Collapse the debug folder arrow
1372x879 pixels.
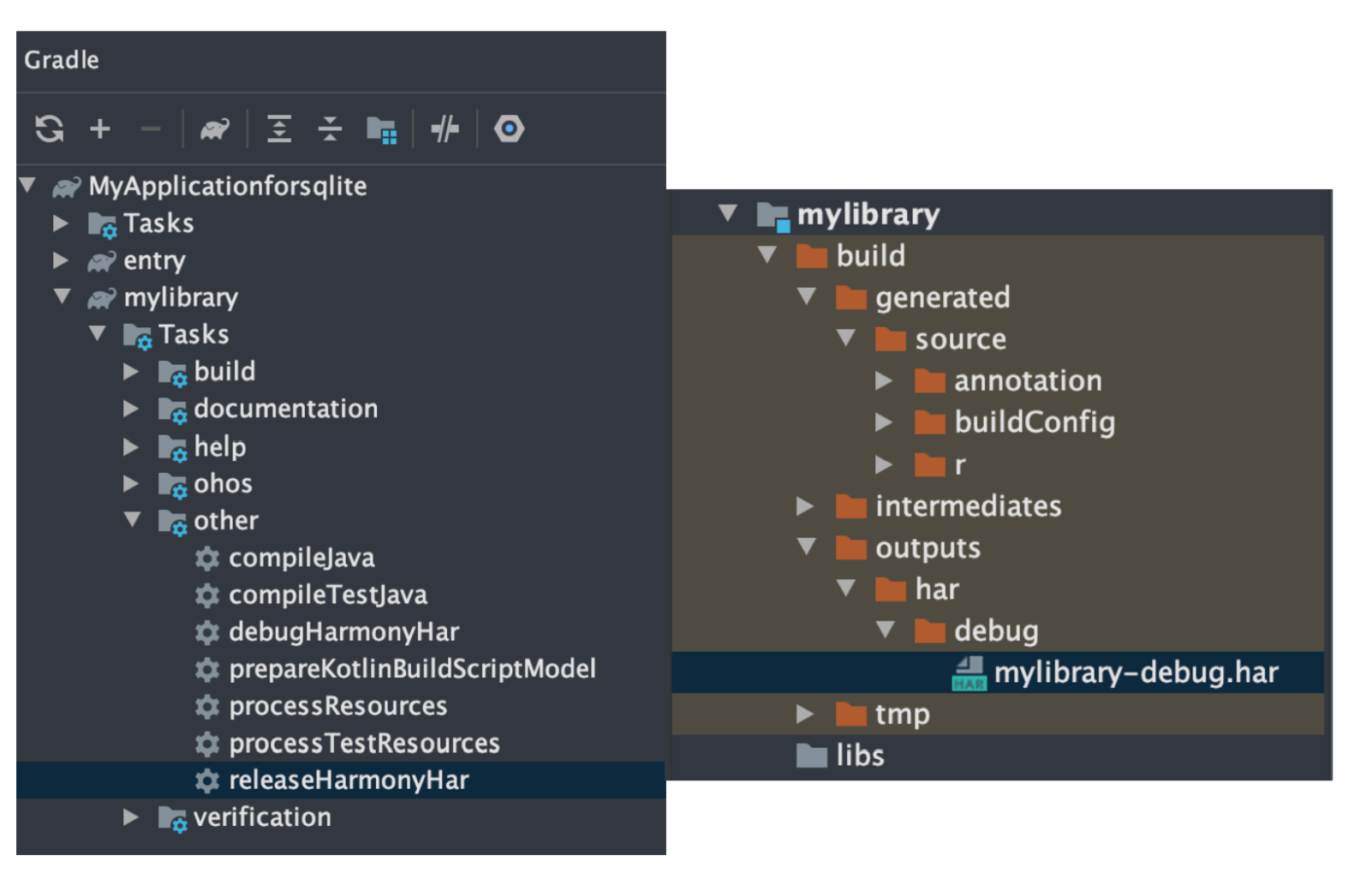coord(886,630)
